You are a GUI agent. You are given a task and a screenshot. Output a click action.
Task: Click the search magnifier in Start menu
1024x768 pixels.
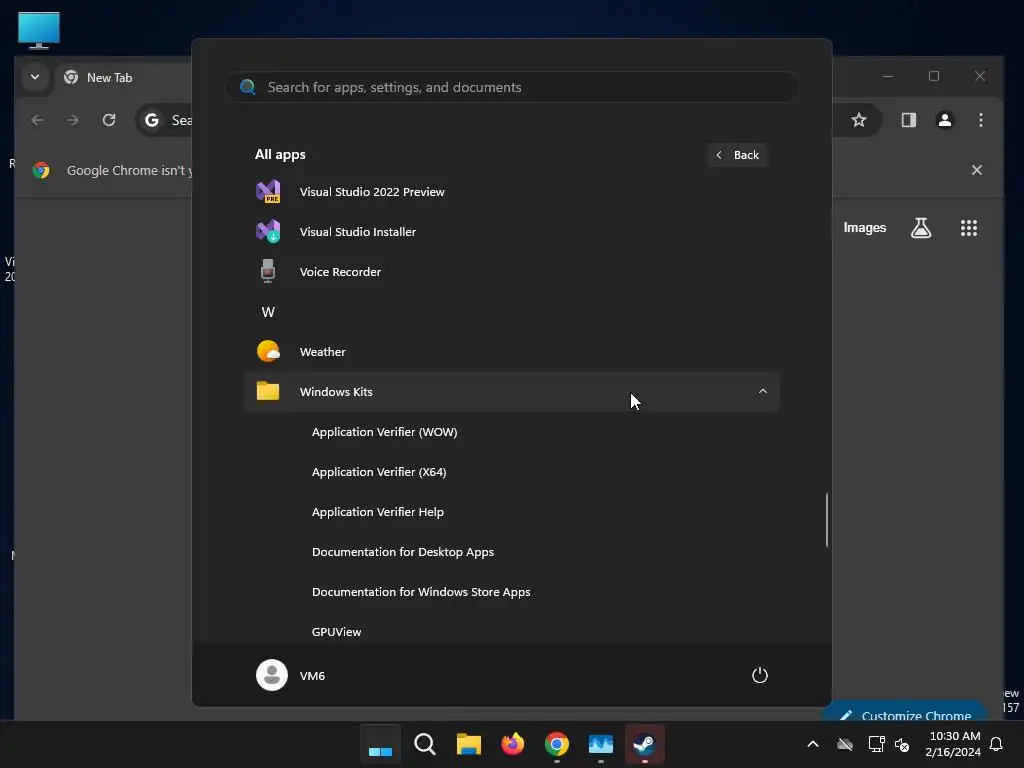point(248,87)
